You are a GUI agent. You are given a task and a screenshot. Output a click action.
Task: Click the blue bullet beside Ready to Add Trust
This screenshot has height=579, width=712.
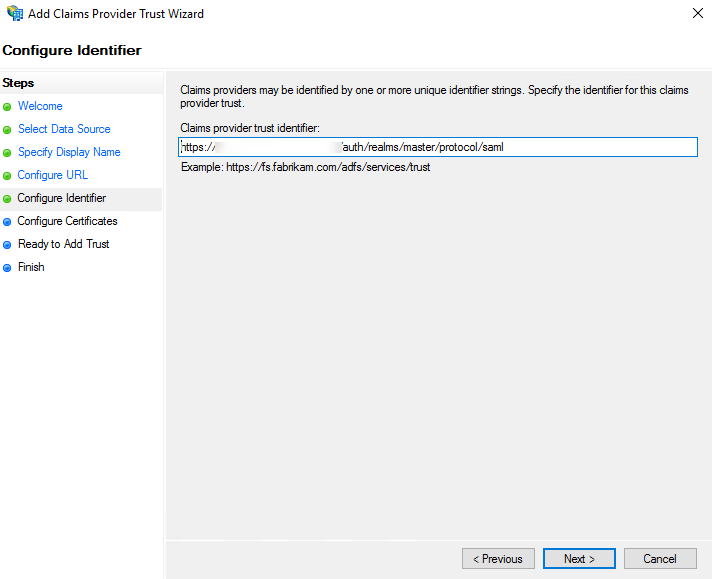8,245
